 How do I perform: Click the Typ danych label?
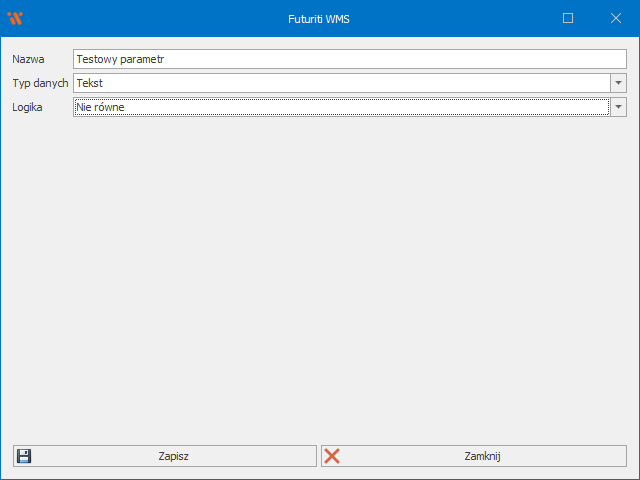pyautogui.click(x=40, y=83)
